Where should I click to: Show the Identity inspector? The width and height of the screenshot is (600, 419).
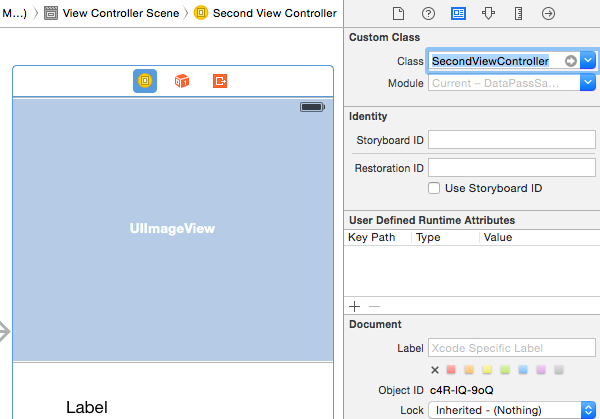tap(458, 14)
